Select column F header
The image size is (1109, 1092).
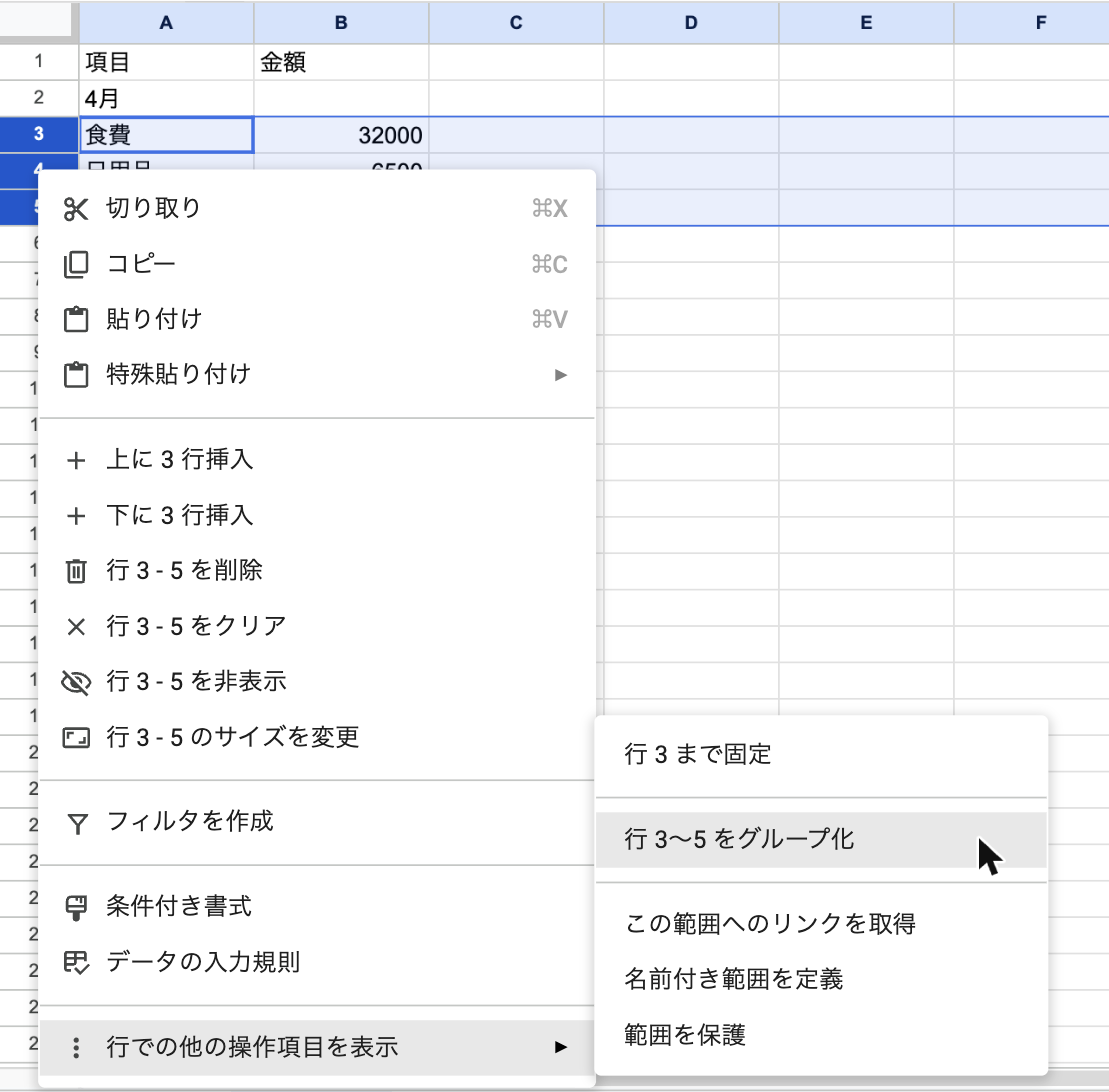click(x=1032, y=23)
